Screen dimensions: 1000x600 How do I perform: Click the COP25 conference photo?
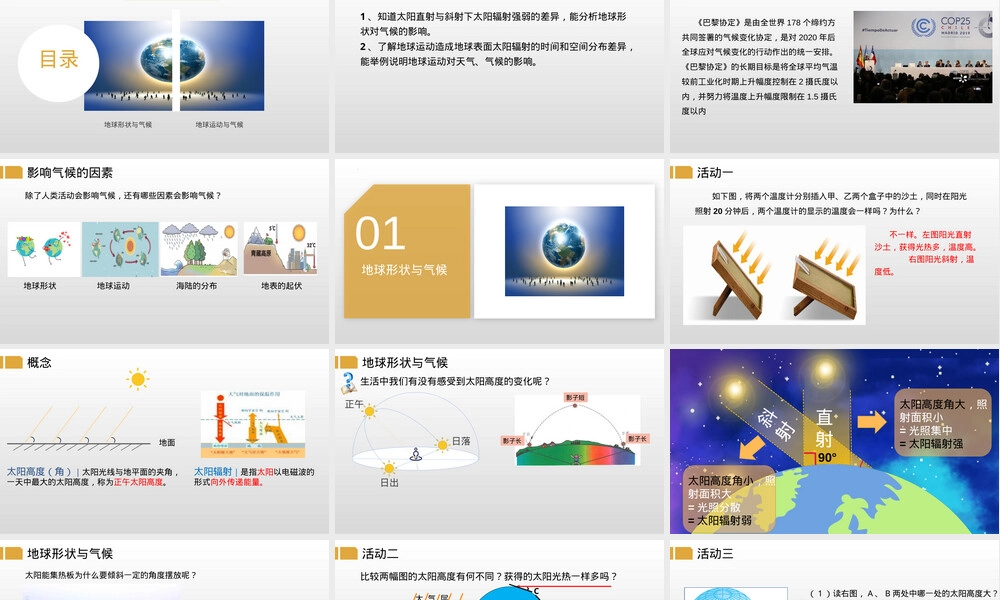point(923,57)
